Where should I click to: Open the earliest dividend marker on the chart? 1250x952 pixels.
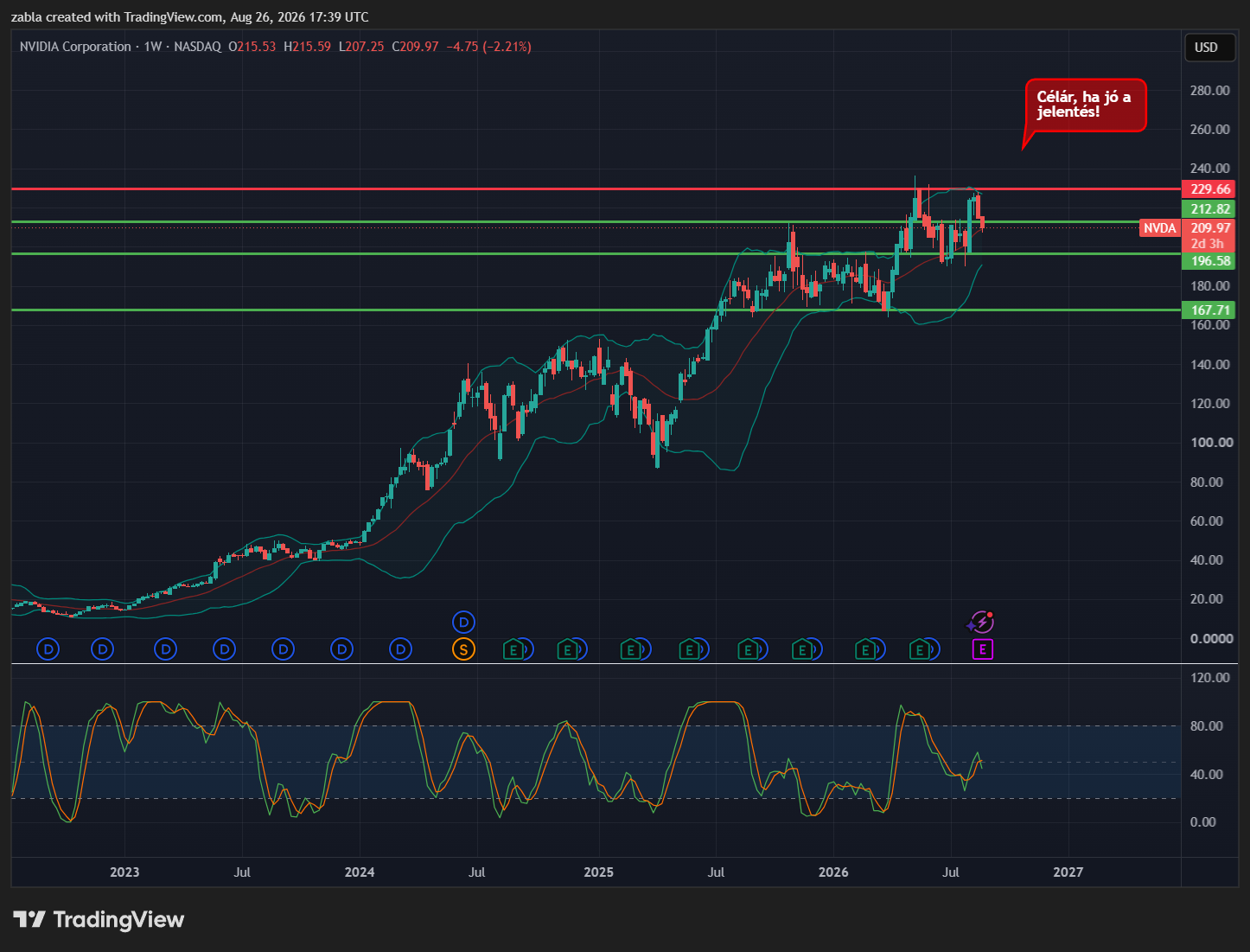pyautogui.click(x=48, y=649)
